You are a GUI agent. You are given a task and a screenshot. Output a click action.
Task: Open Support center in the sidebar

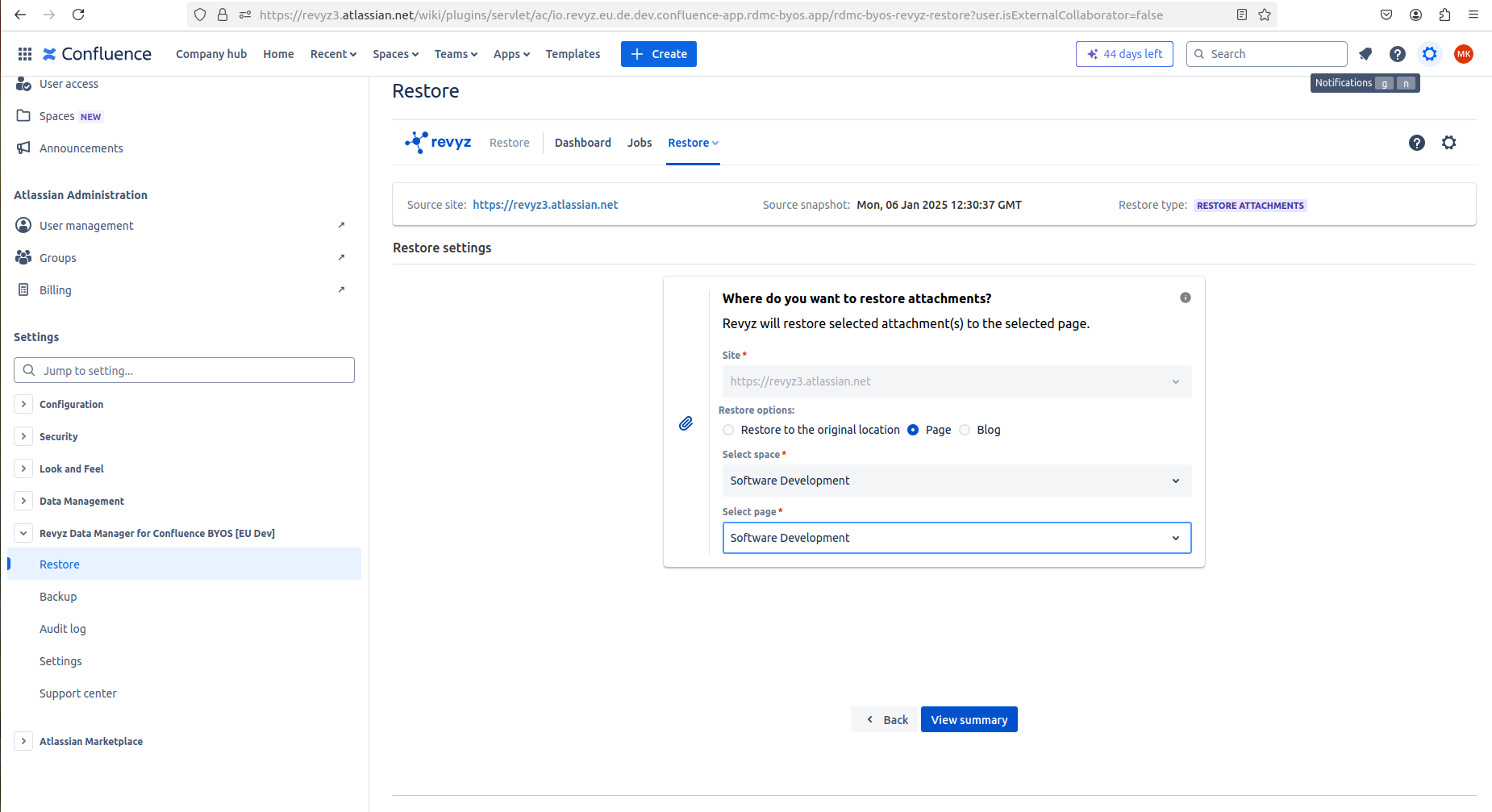coord(77,693)
